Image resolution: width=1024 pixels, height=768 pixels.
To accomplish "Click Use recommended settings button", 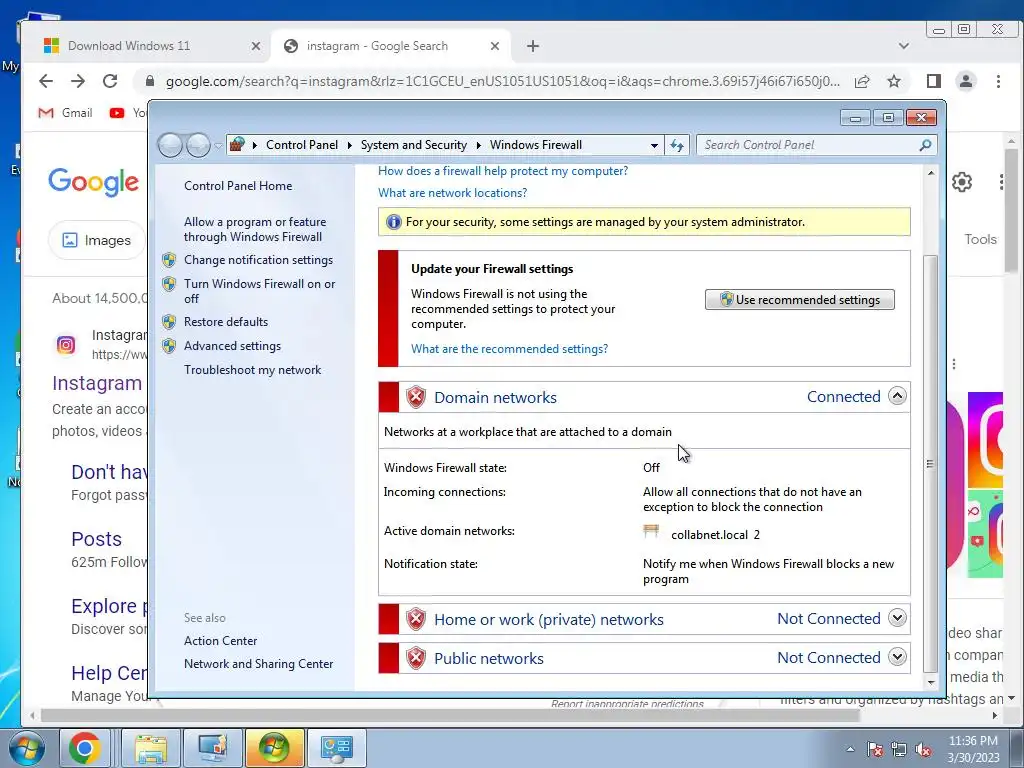I will (x=799, y=300).
